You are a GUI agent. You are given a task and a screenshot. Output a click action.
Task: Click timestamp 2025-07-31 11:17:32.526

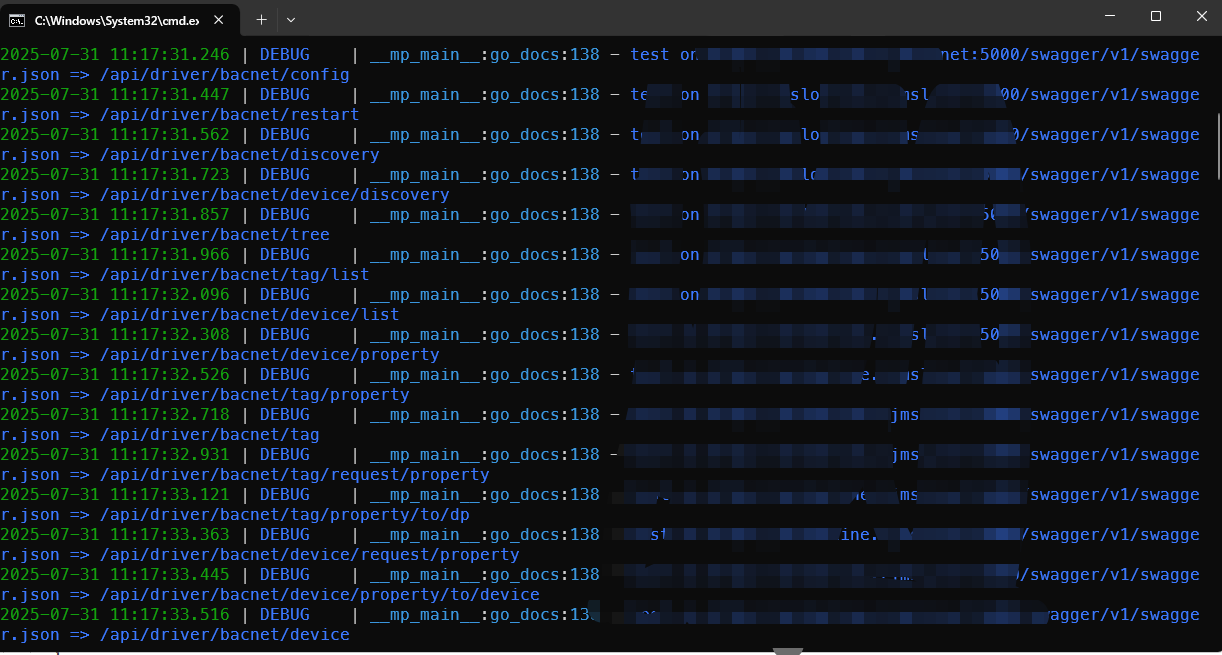tap(115, 375)
